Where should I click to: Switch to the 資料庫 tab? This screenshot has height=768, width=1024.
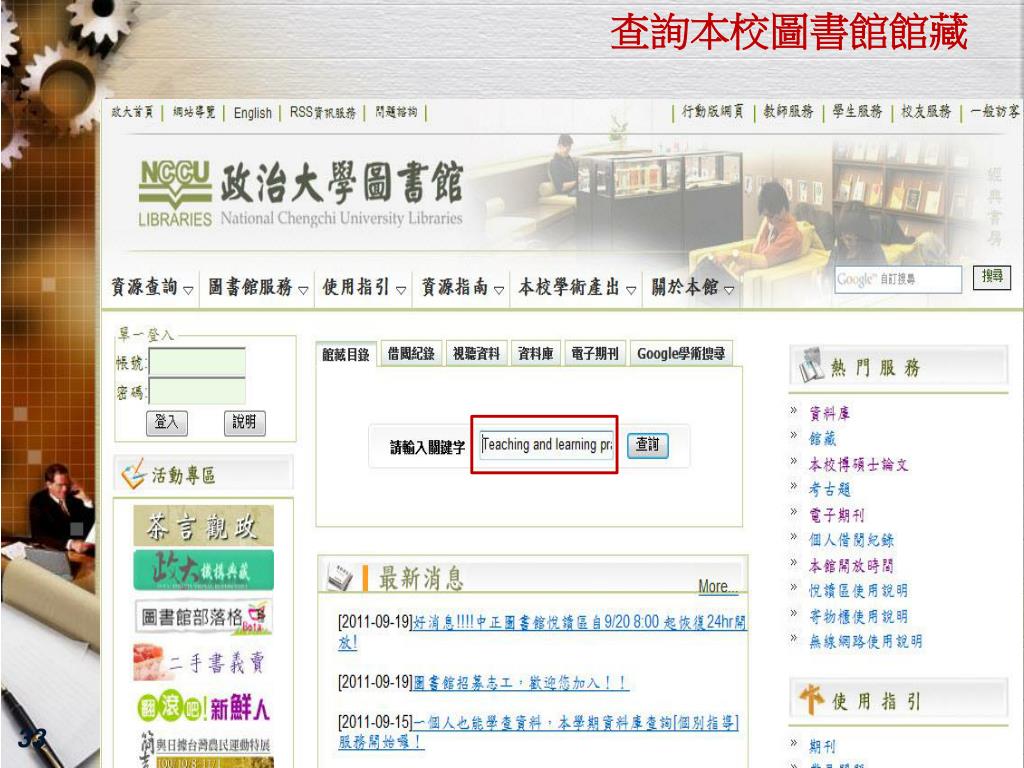pyautogui.click(x=536, y=353)
